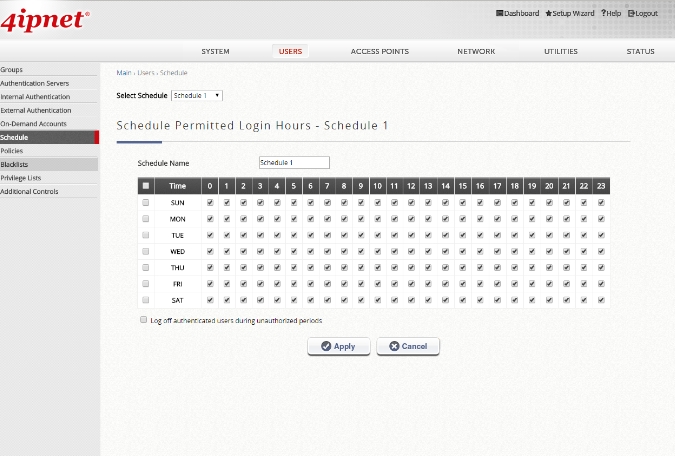Toggle the WED row checkbox
Image resolution: width=675 pixels, height=456 pixels.
146,251
